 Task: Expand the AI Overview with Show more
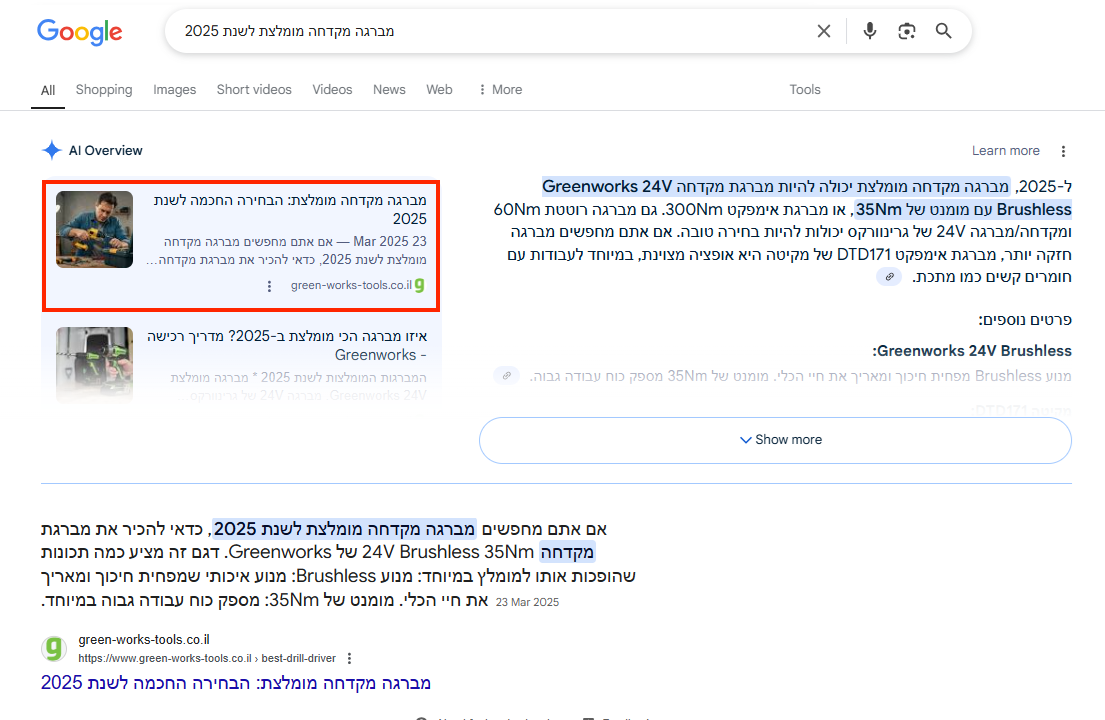(x=775, y=440)
